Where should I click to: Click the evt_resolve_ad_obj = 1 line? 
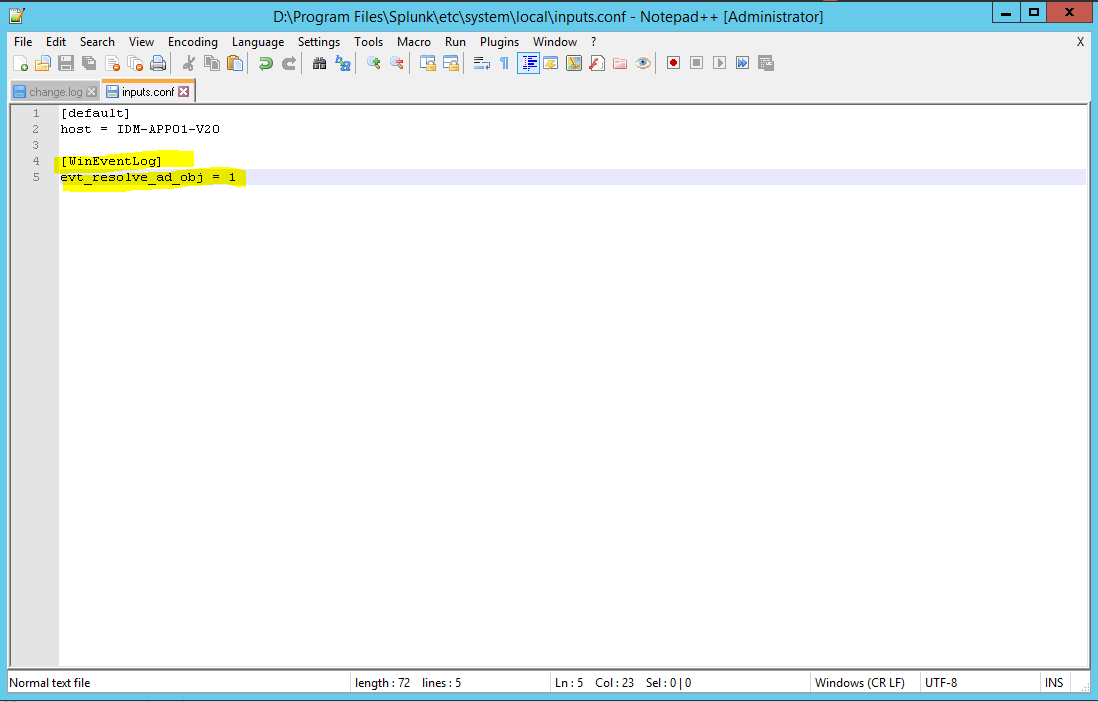pos(148,177)
